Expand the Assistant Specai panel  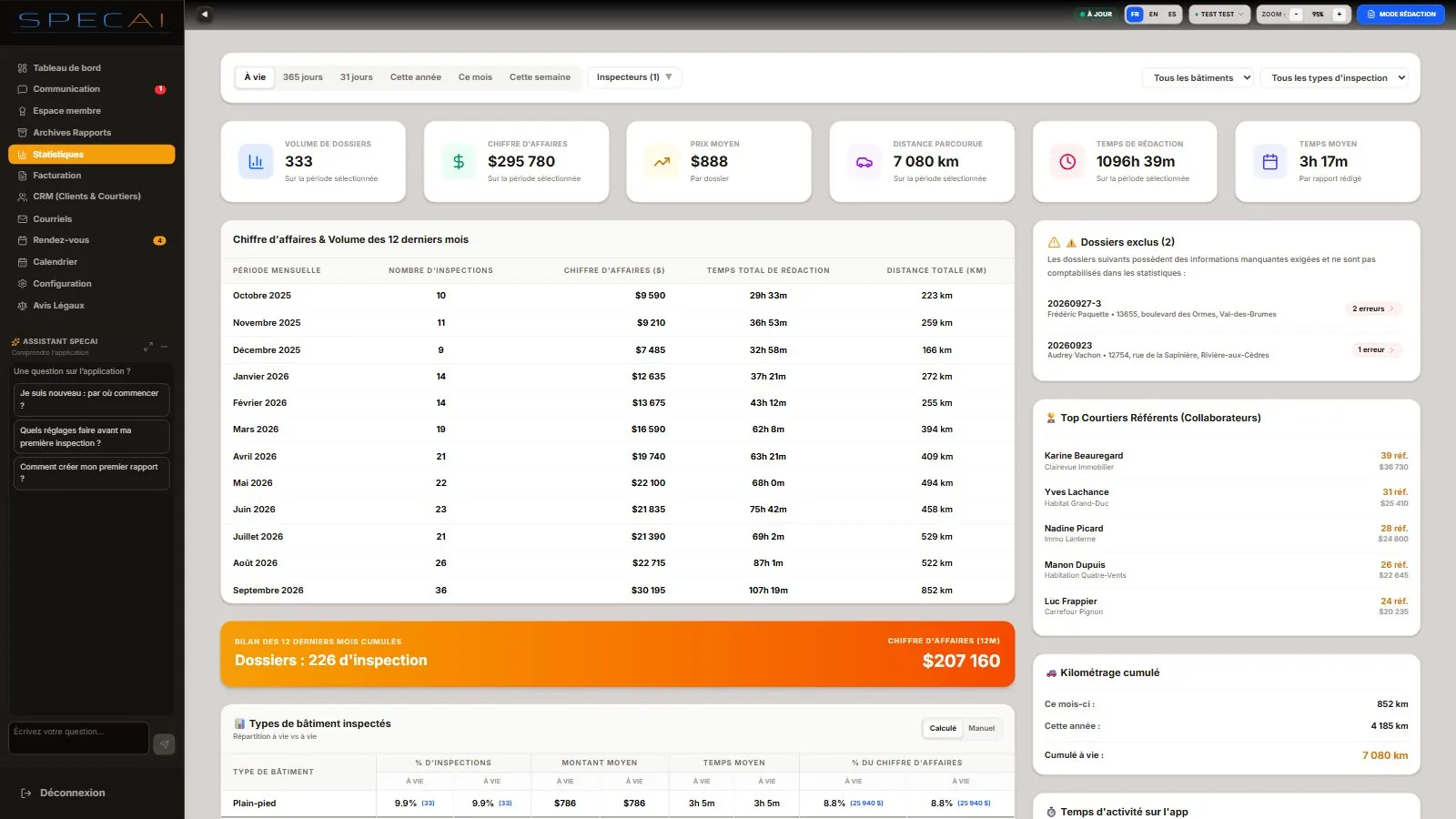point(148,346)
